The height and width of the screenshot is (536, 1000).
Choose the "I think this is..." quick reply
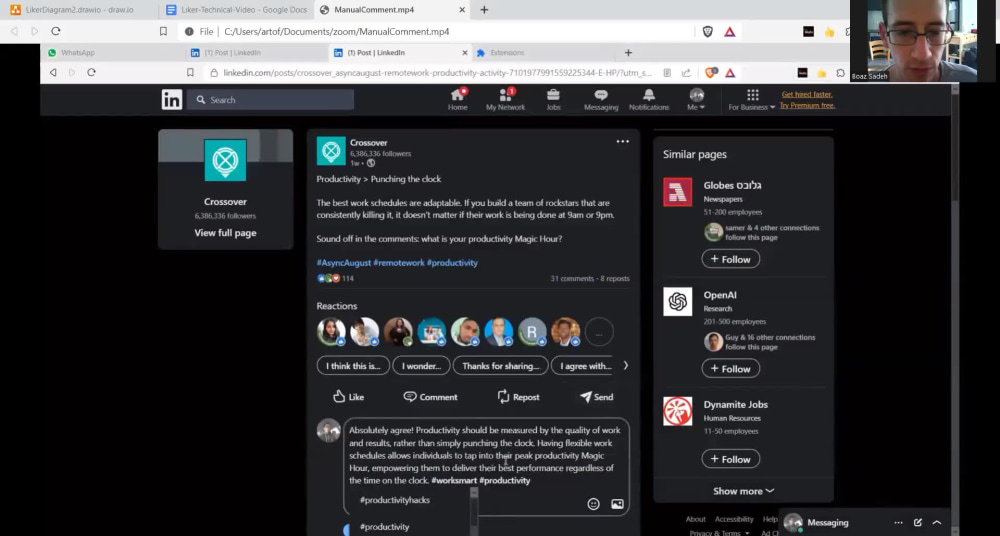click(x=353, y=366)
